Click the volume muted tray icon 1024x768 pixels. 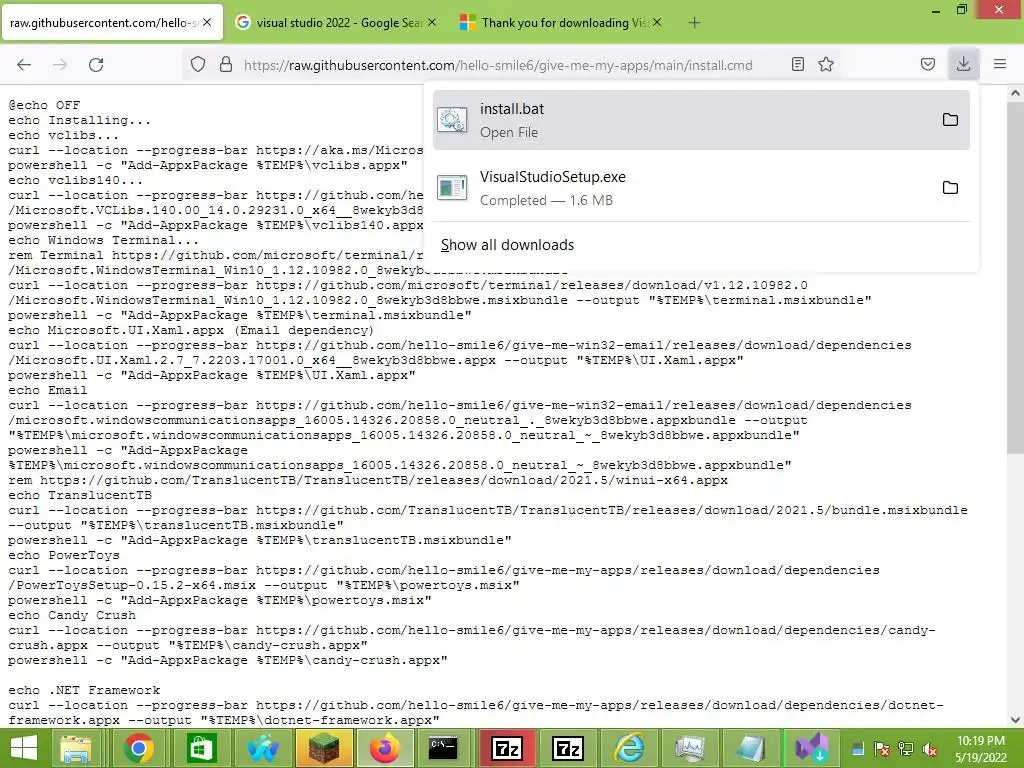[x=930, y=750]
